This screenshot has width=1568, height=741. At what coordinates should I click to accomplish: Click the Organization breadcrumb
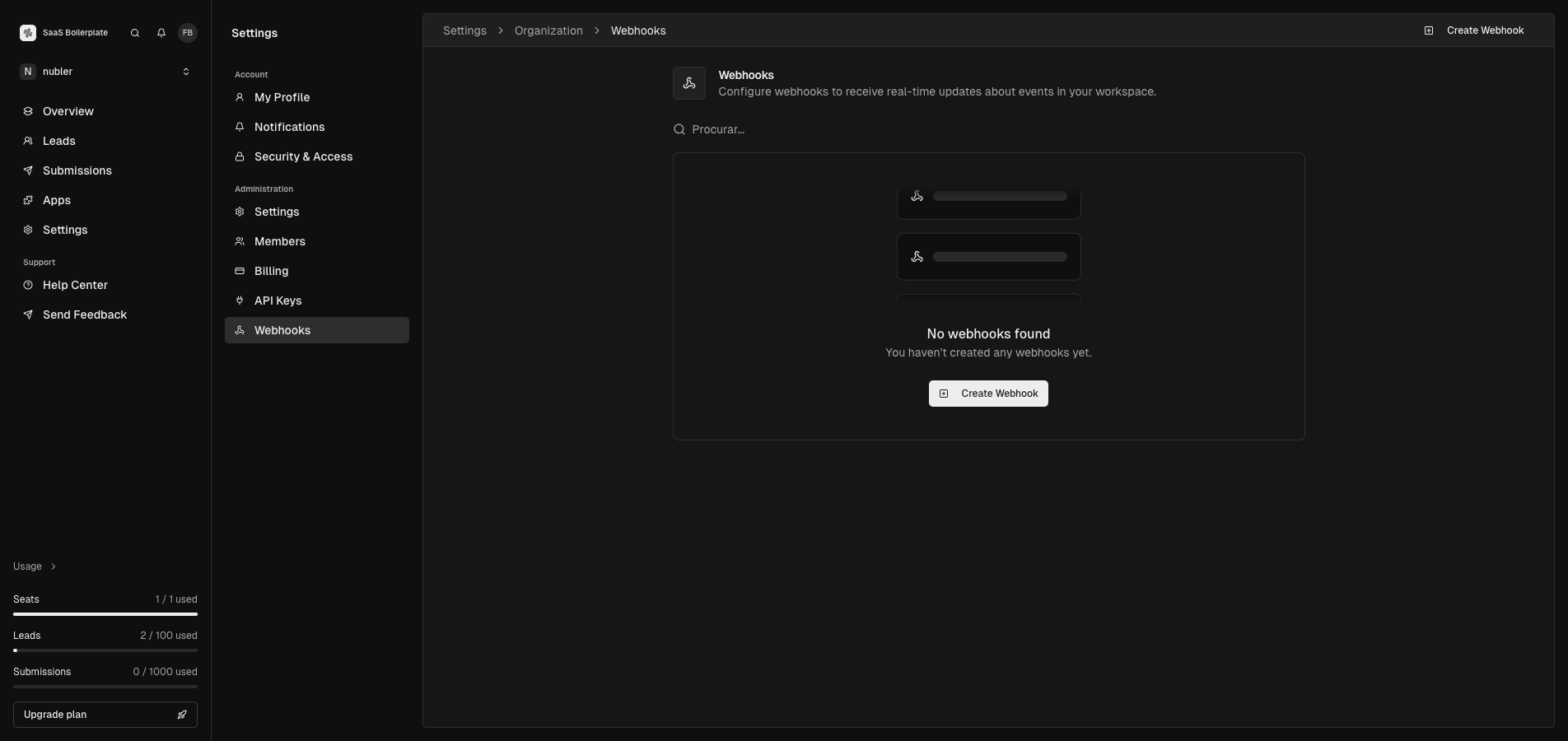click(548, 30)
